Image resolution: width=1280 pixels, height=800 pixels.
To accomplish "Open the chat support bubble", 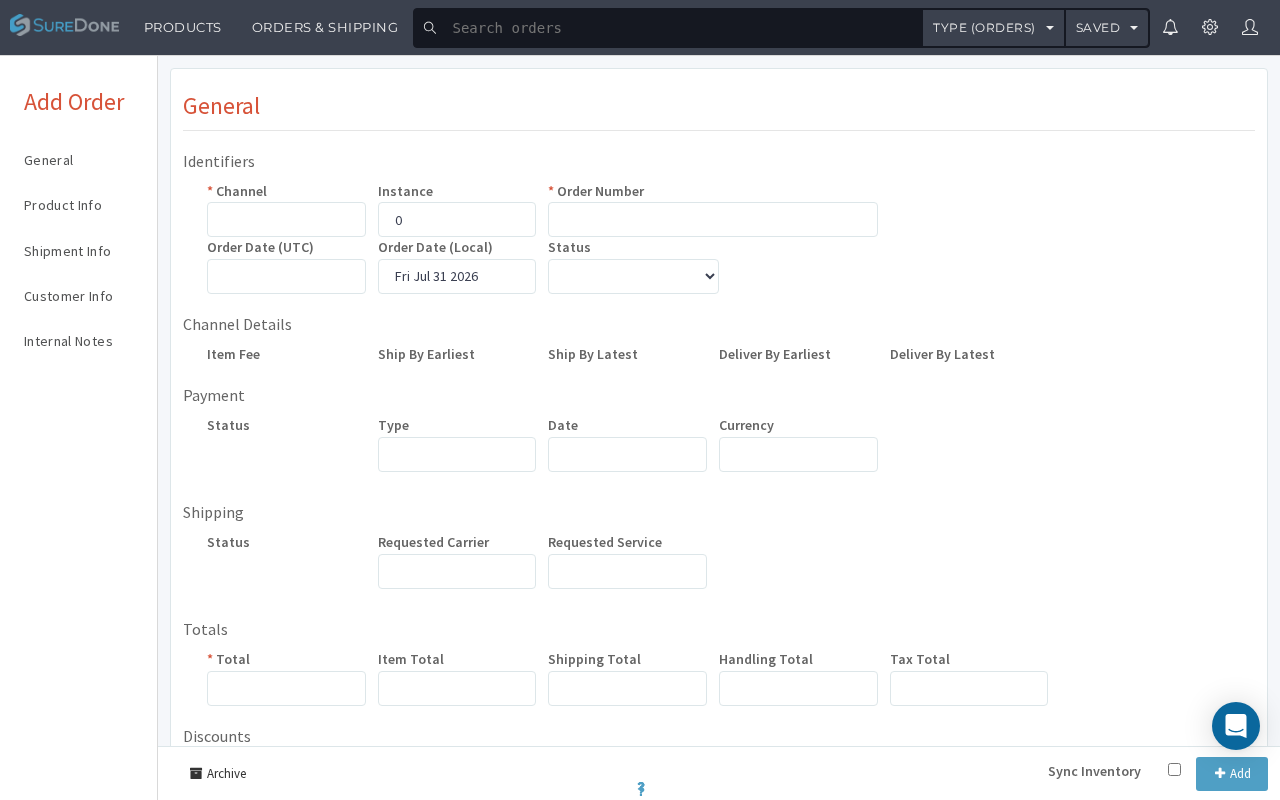I will pyautogui.click(x=1236, y=726).
